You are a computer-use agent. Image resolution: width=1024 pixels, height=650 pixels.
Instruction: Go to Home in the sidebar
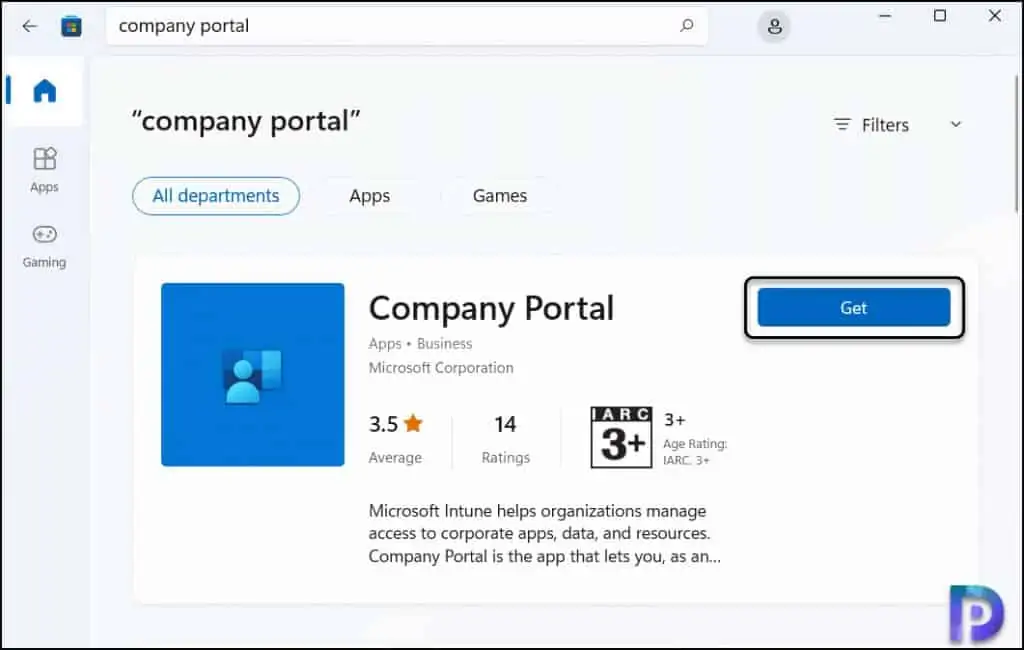(x=44, y=90)
